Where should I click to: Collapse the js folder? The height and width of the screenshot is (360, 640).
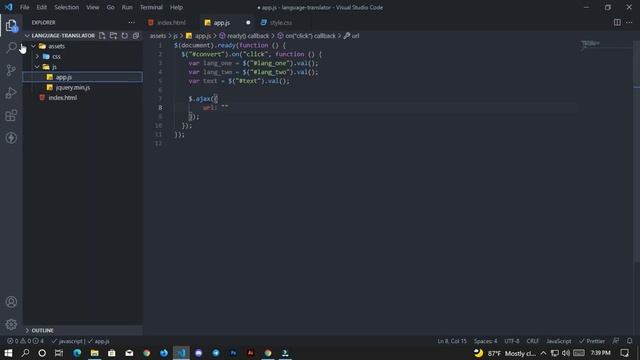38,67
